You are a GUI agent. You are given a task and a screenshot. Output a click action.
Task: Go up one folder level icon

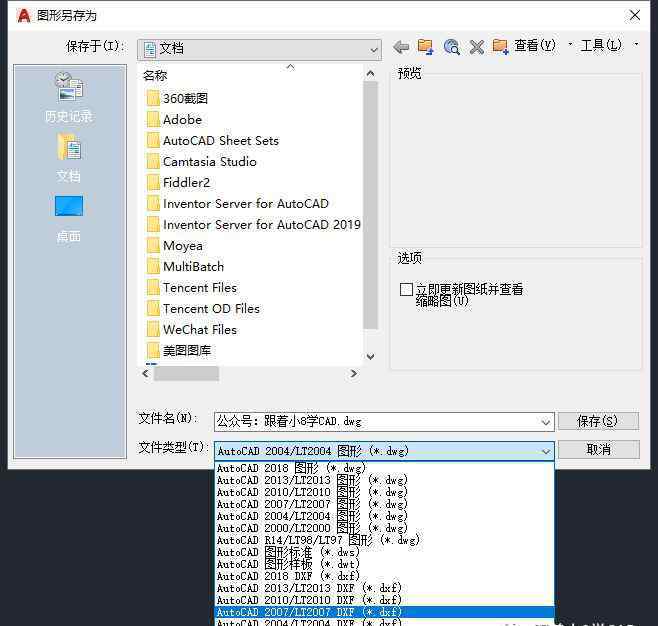pos(426,47)
